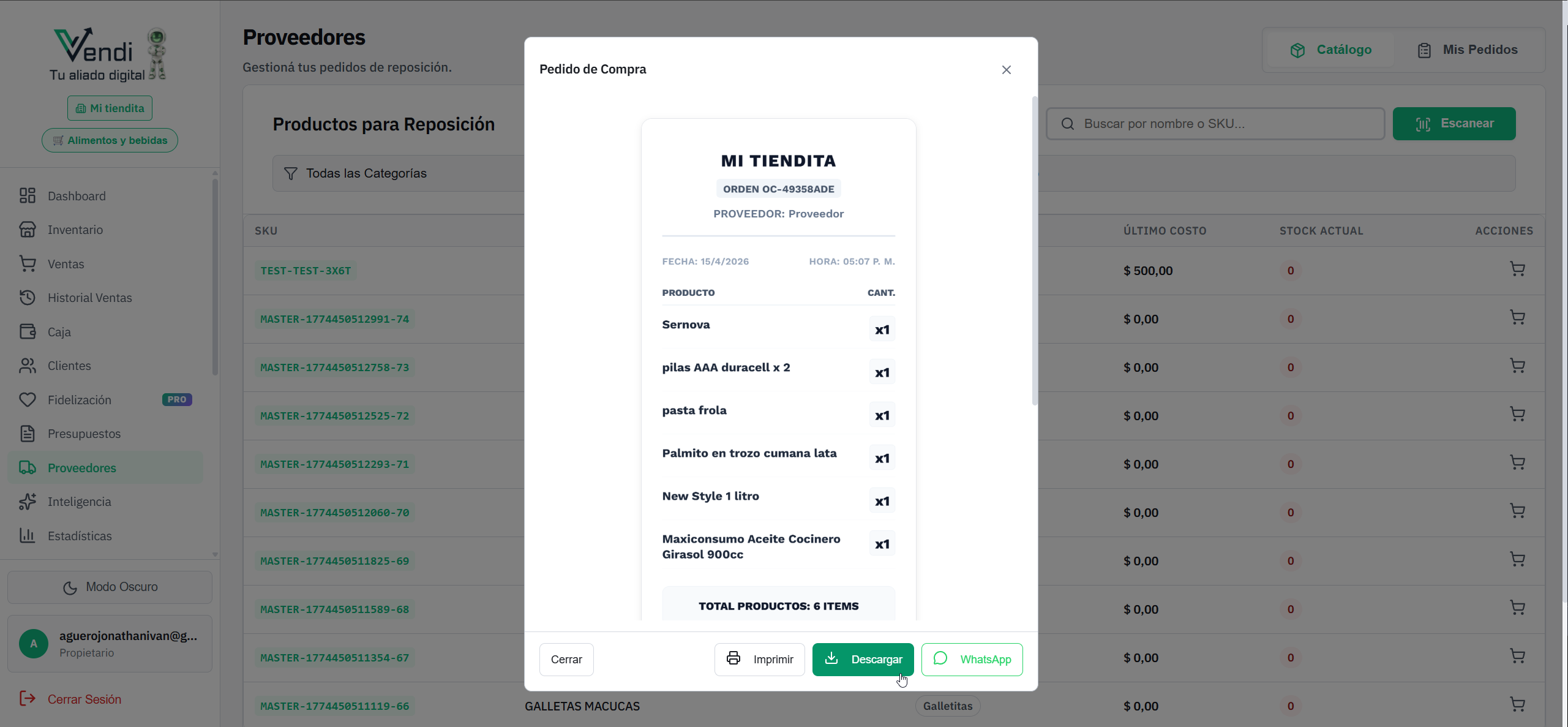Open user account aguerojonathanivan menu
This screenshot has height=727, width=1568.
110,644
